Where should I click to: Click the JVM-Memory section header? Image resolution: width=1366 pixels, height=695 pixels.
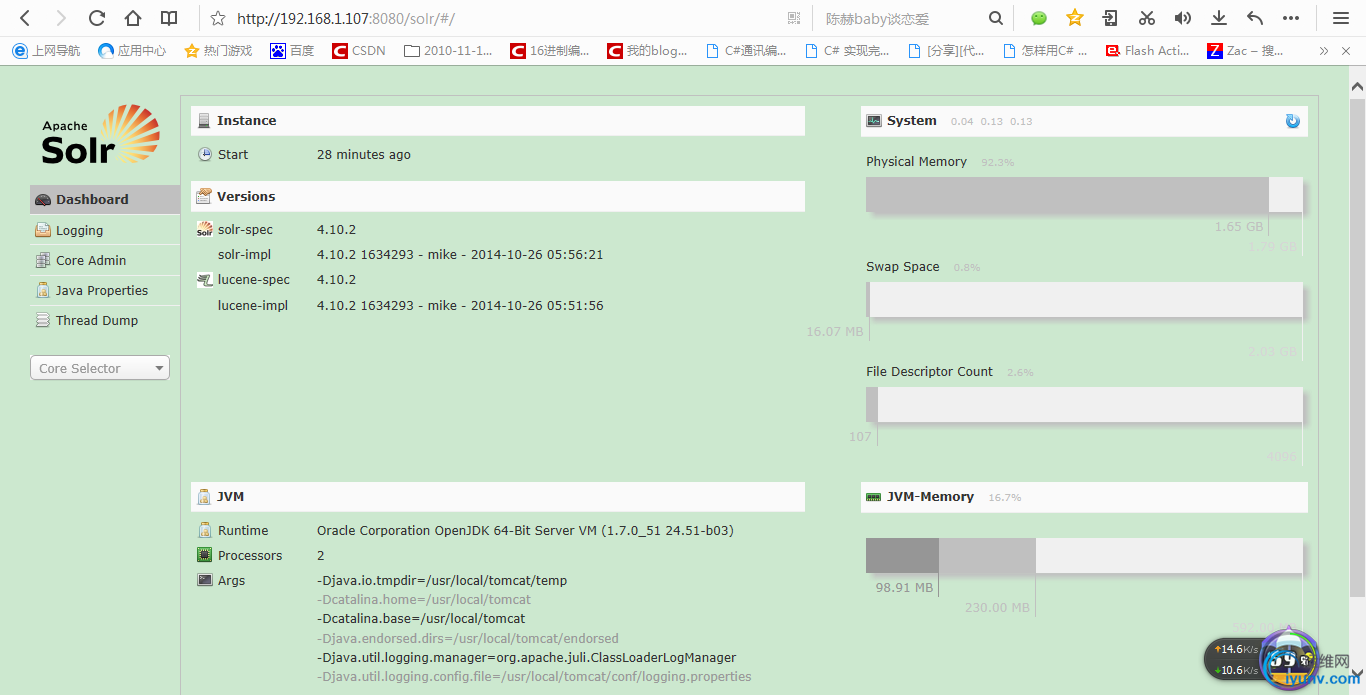(x=1084, y=497)
